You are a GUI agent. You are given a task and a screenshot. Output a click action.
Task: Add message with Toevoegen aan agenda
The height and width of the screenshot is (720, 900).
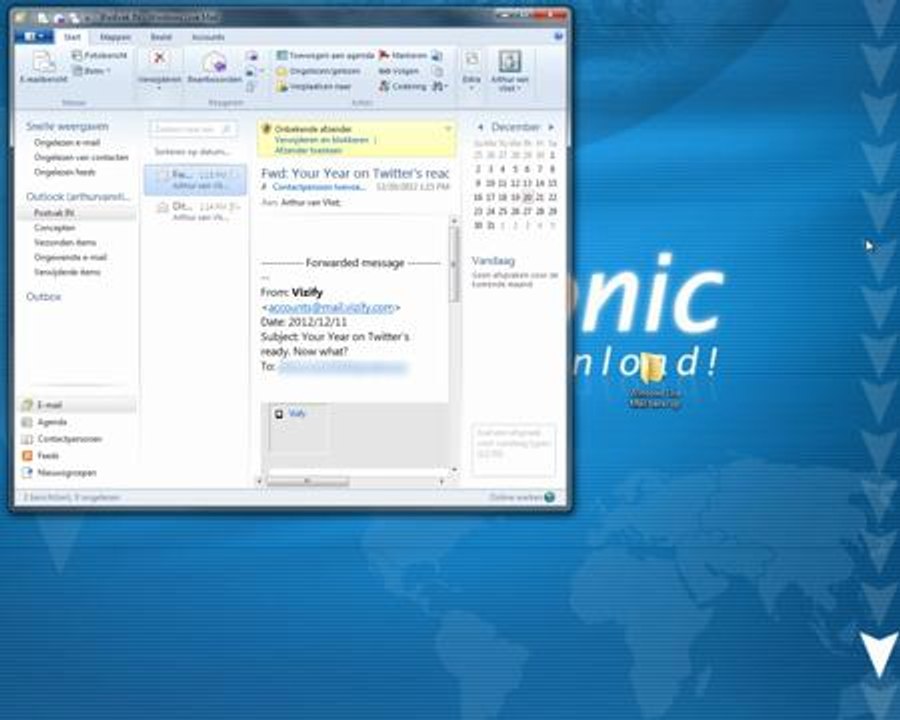pos(325,55)
